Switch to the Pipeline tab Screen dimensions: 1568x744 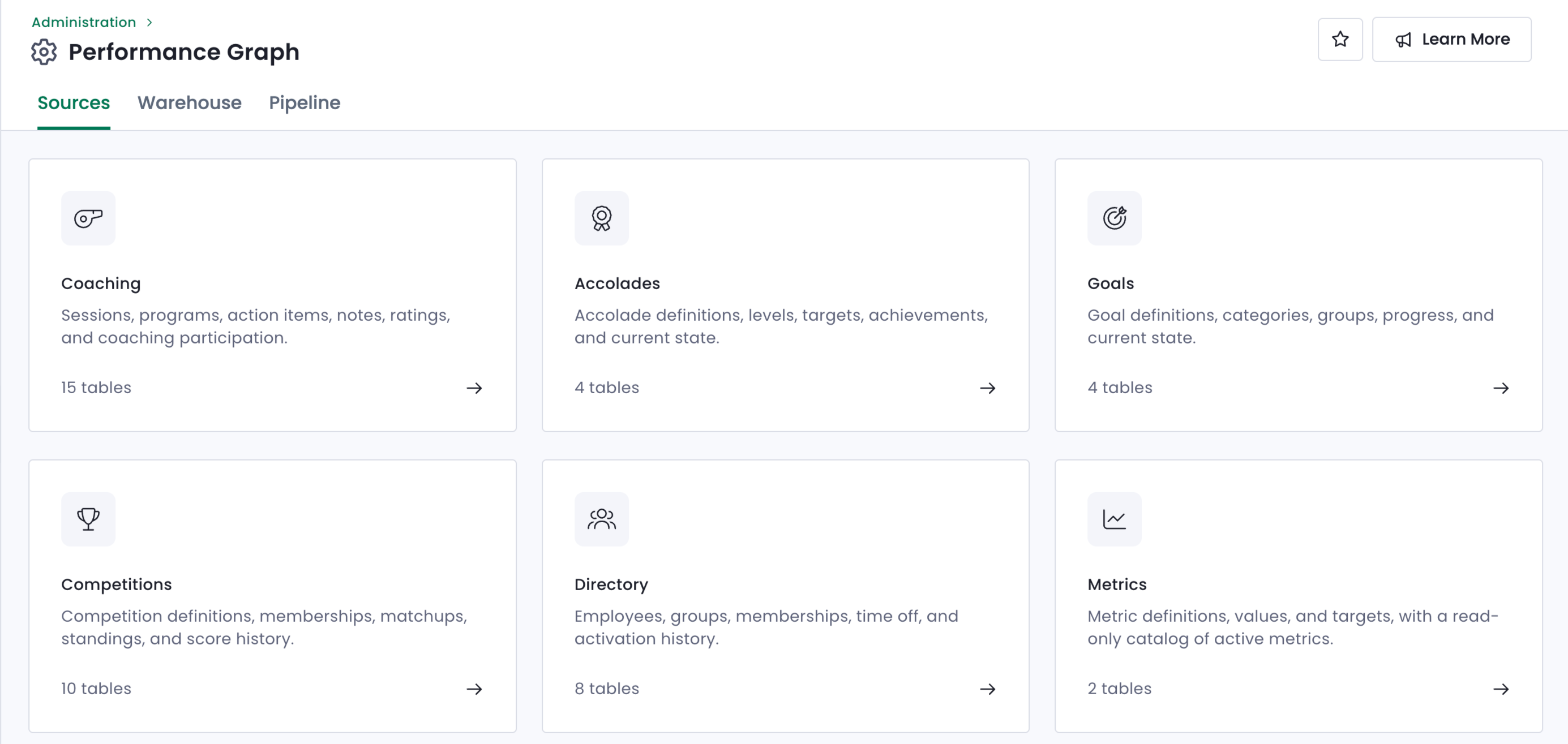pyautogui.click(x=305, y=103)
